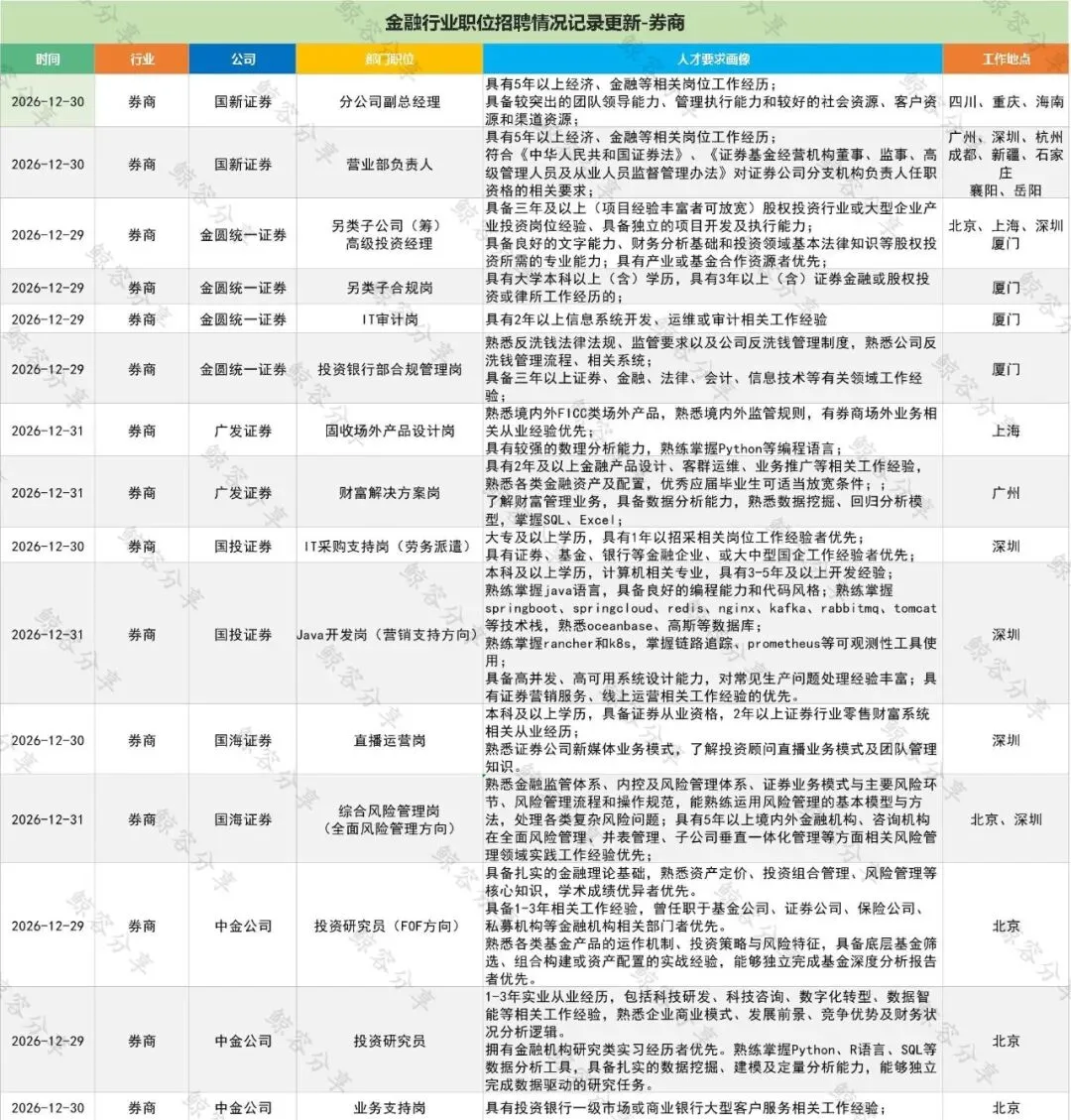Click date 2026-12-30 in 业务支持岗 row
The height and width of the screenshot is (1120, 1071).
coord(48,1108)
